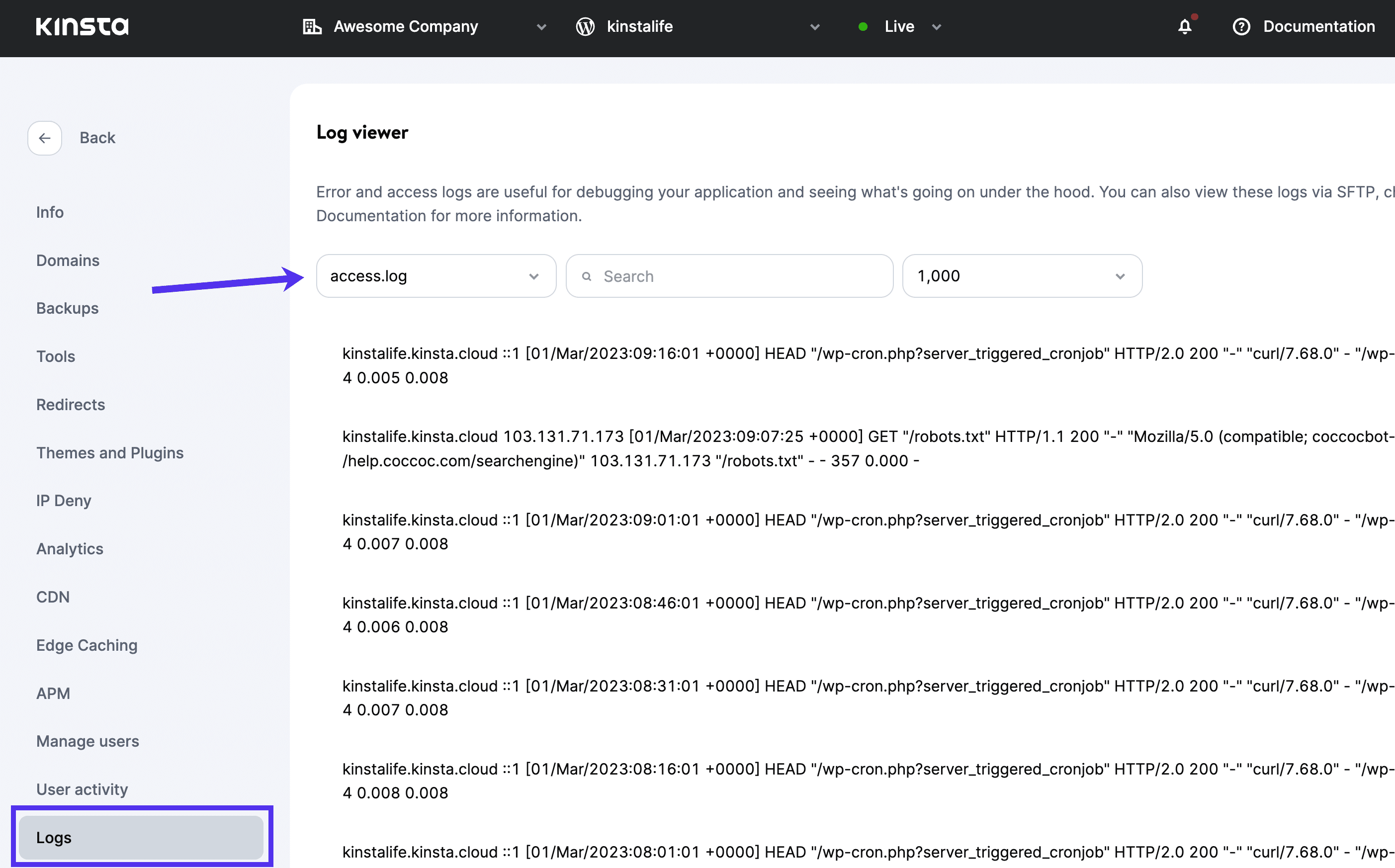1395x868 pixels.
Task: Select the IP Deny sidebar item
Action: 64,500
